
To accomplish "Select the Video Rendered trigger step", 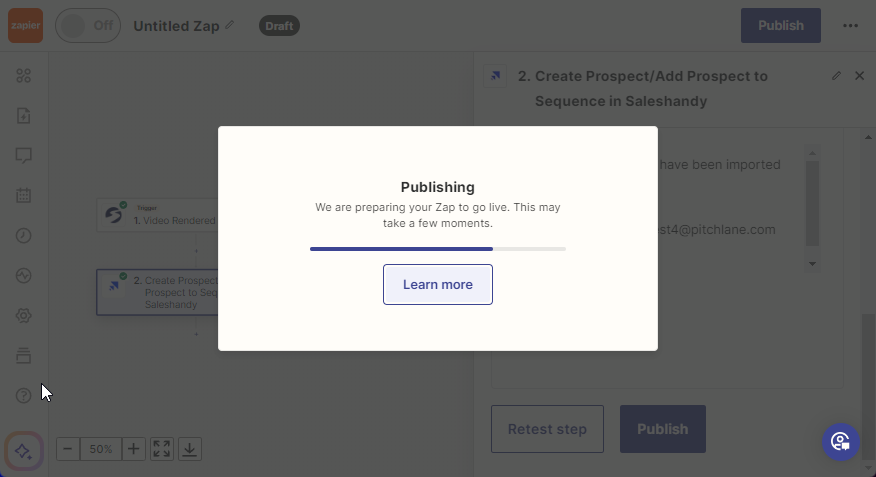I will click(x=158, y=215).
